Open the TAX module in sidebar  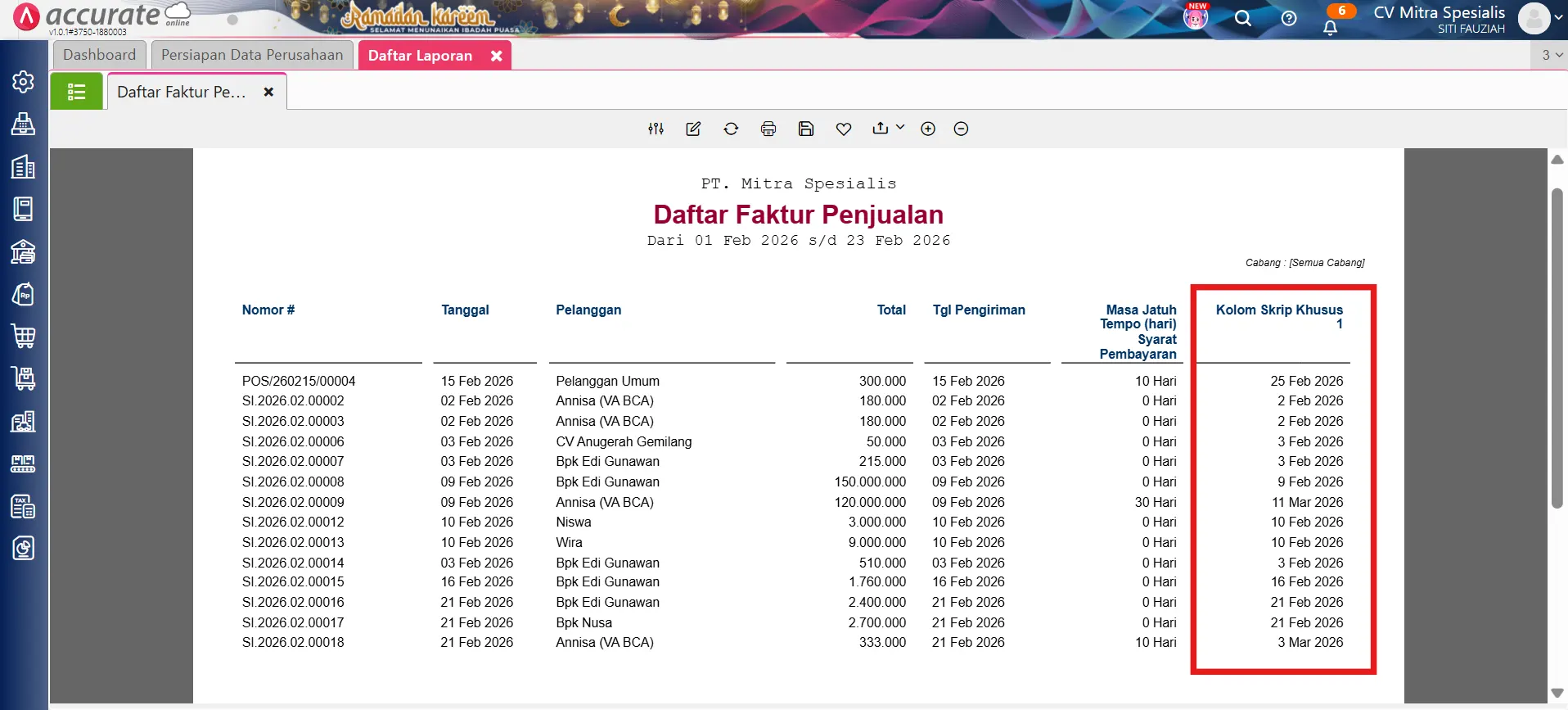(x=23, y=507)
